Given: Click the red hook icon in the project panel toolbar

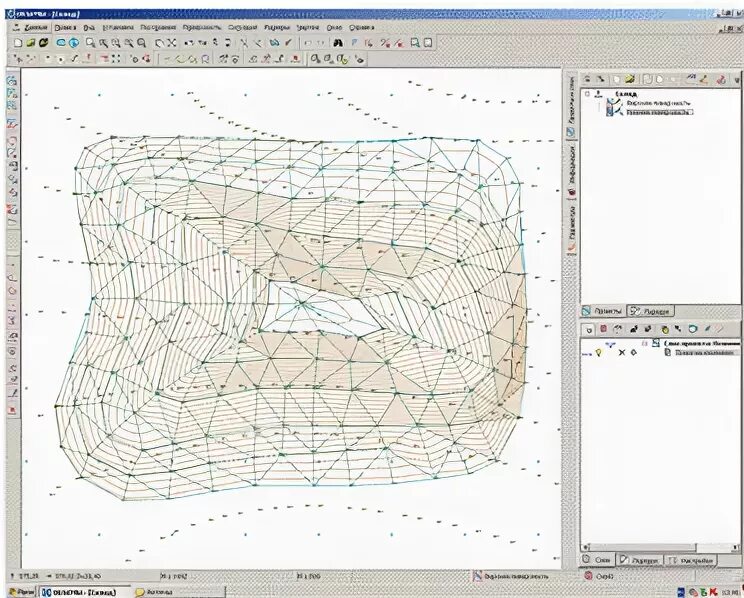Looking at the screenshot, I should [721, 79].
